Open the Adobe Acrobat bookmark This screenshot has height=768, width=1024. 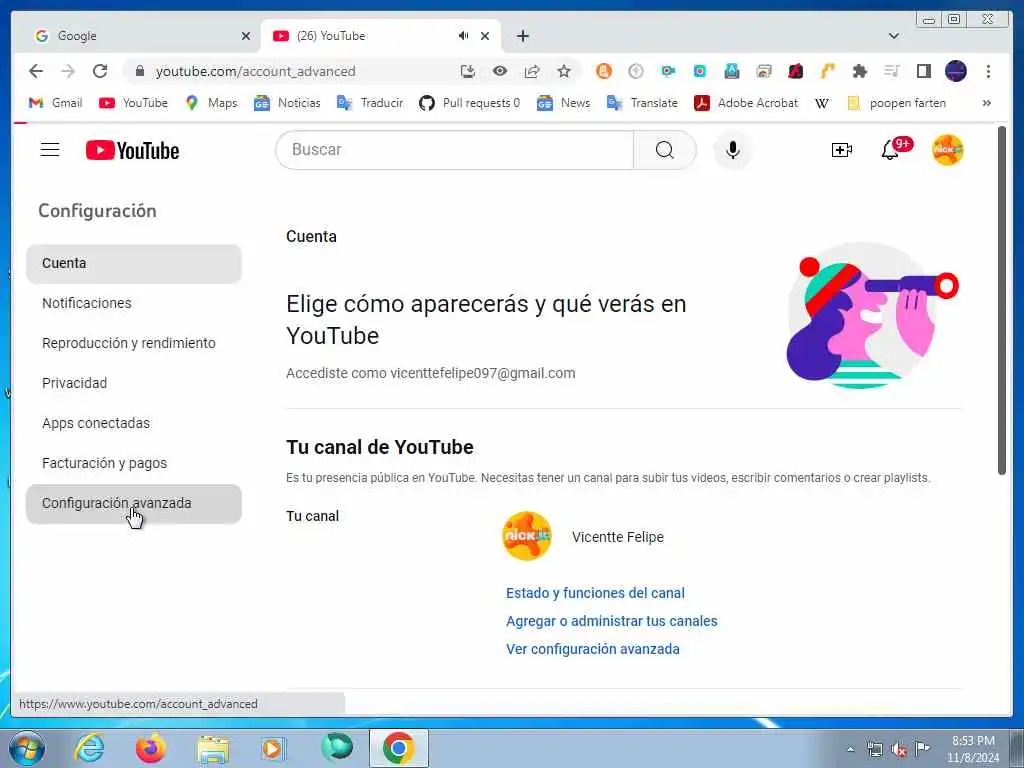746,103
